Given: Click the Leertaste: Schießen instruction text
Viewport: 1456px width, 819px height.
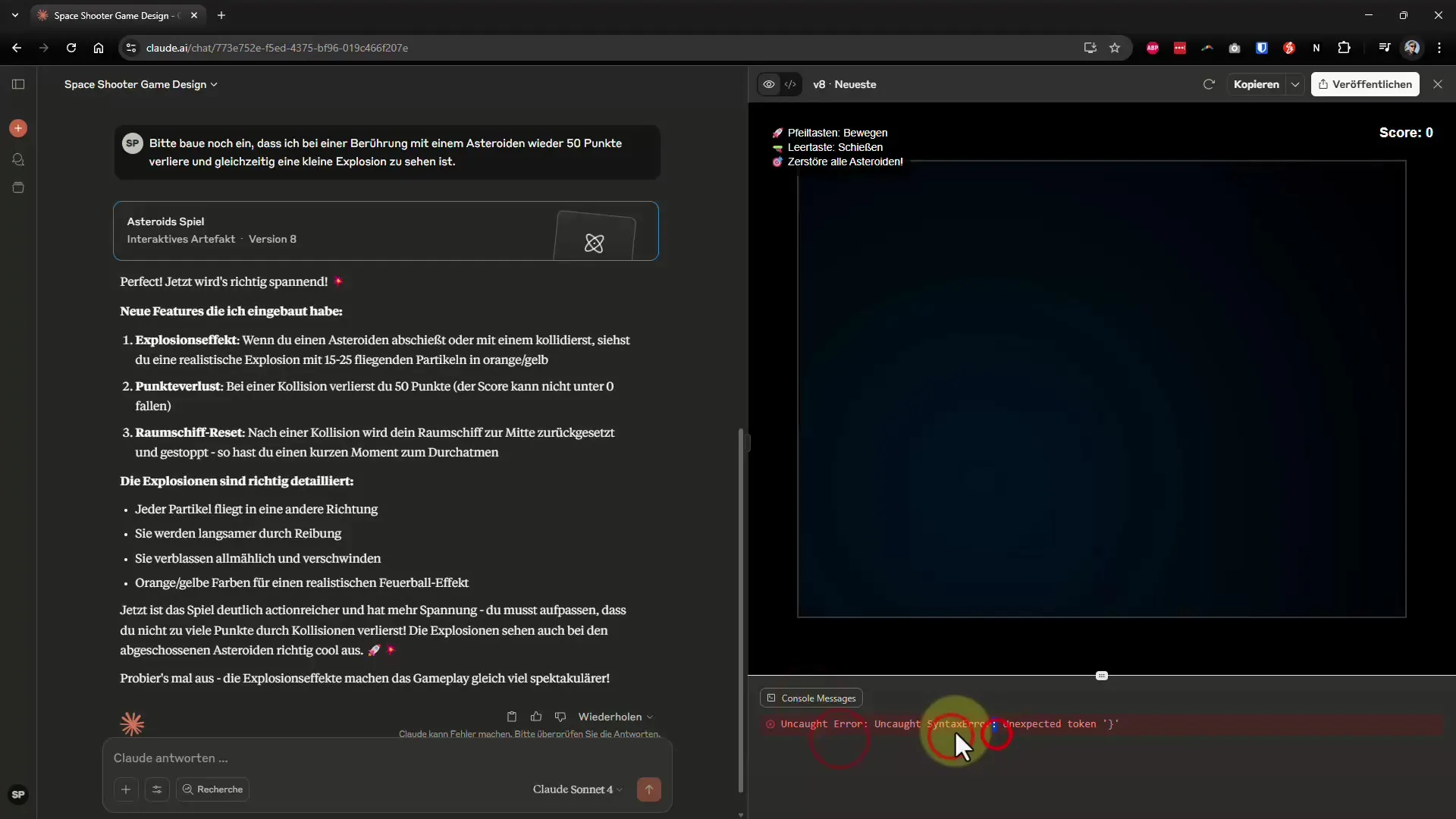Looking at the screenshot, I should [835, 147].
